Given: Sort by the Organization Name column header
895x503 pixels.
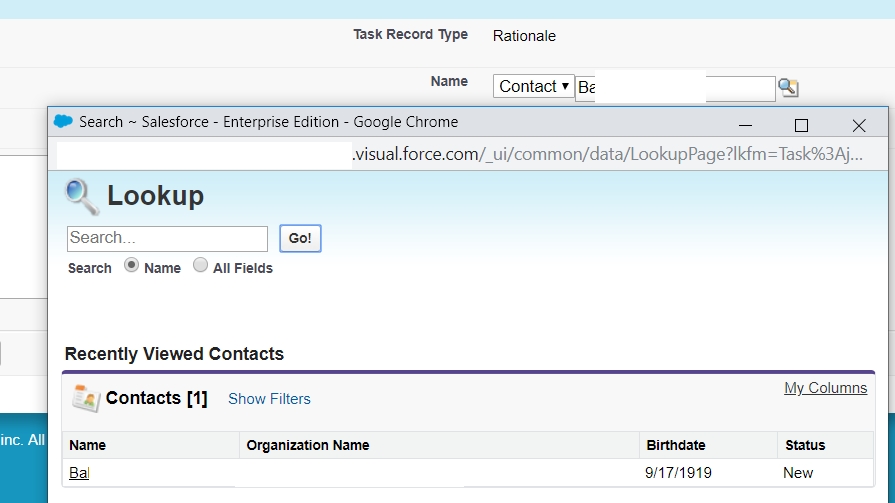Looking at the screenshot, I should (308, 445).
